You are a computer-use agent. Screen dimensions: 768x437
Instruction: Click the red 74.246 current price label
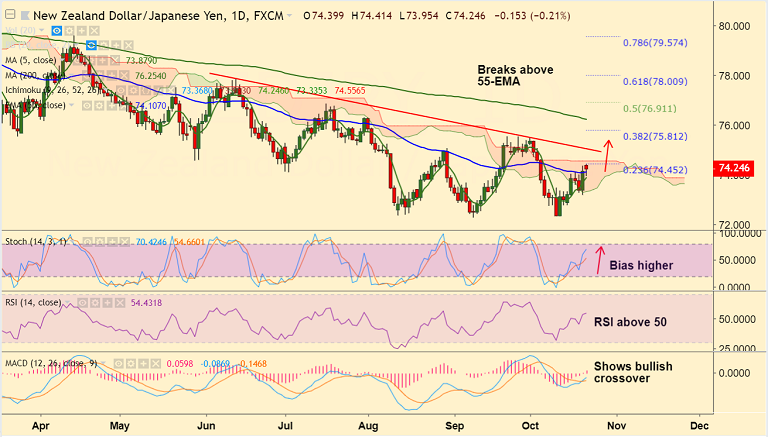[x=734, y=169]
